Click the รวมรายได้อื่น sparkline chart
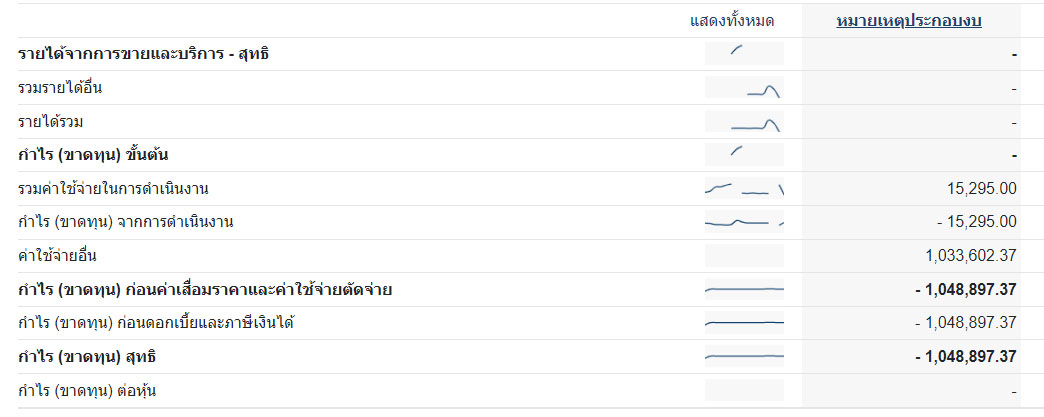Screen dimensions: 1044x417 (744, 88)
